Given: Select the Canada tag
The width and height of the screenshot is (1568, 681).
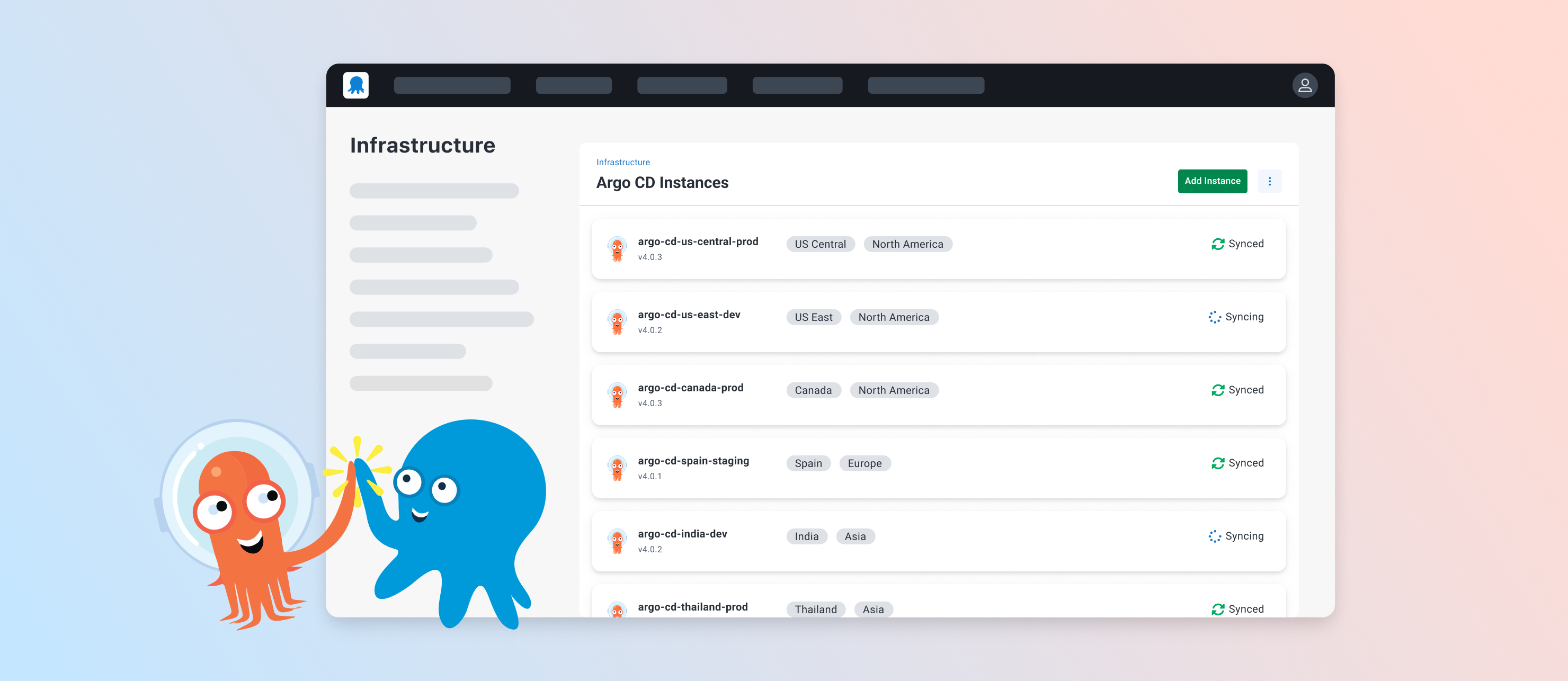Looking at the screenshot, I should 813,390.
